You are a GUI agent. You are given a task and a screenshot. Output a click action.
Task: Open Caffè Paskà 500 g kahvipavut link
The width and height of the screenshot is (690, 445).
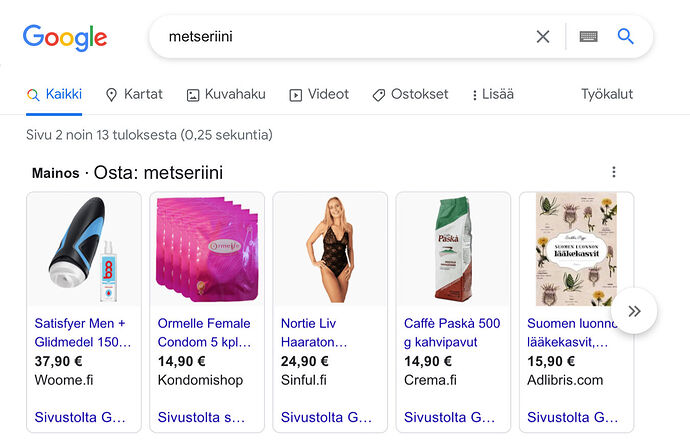click(x=453, y=332)
